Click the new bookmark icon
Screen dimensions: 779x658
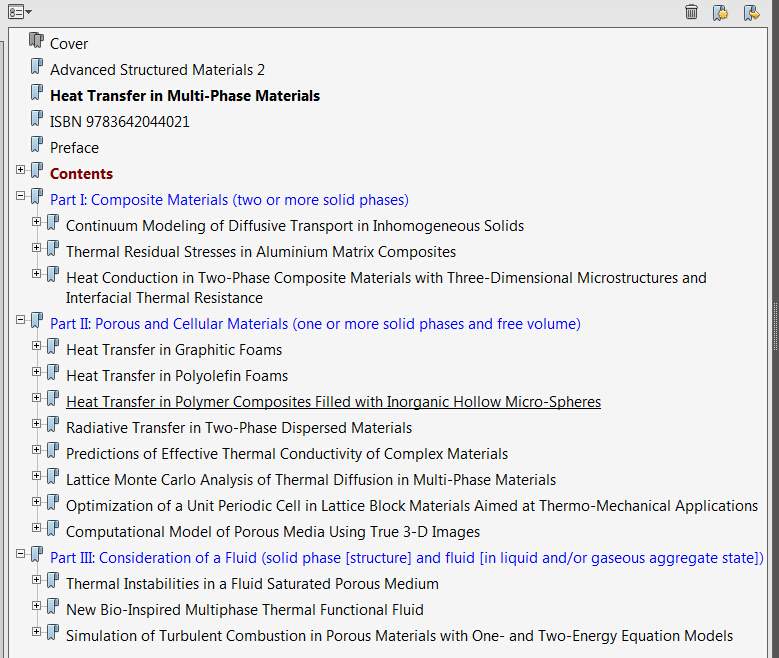point(720,12)
